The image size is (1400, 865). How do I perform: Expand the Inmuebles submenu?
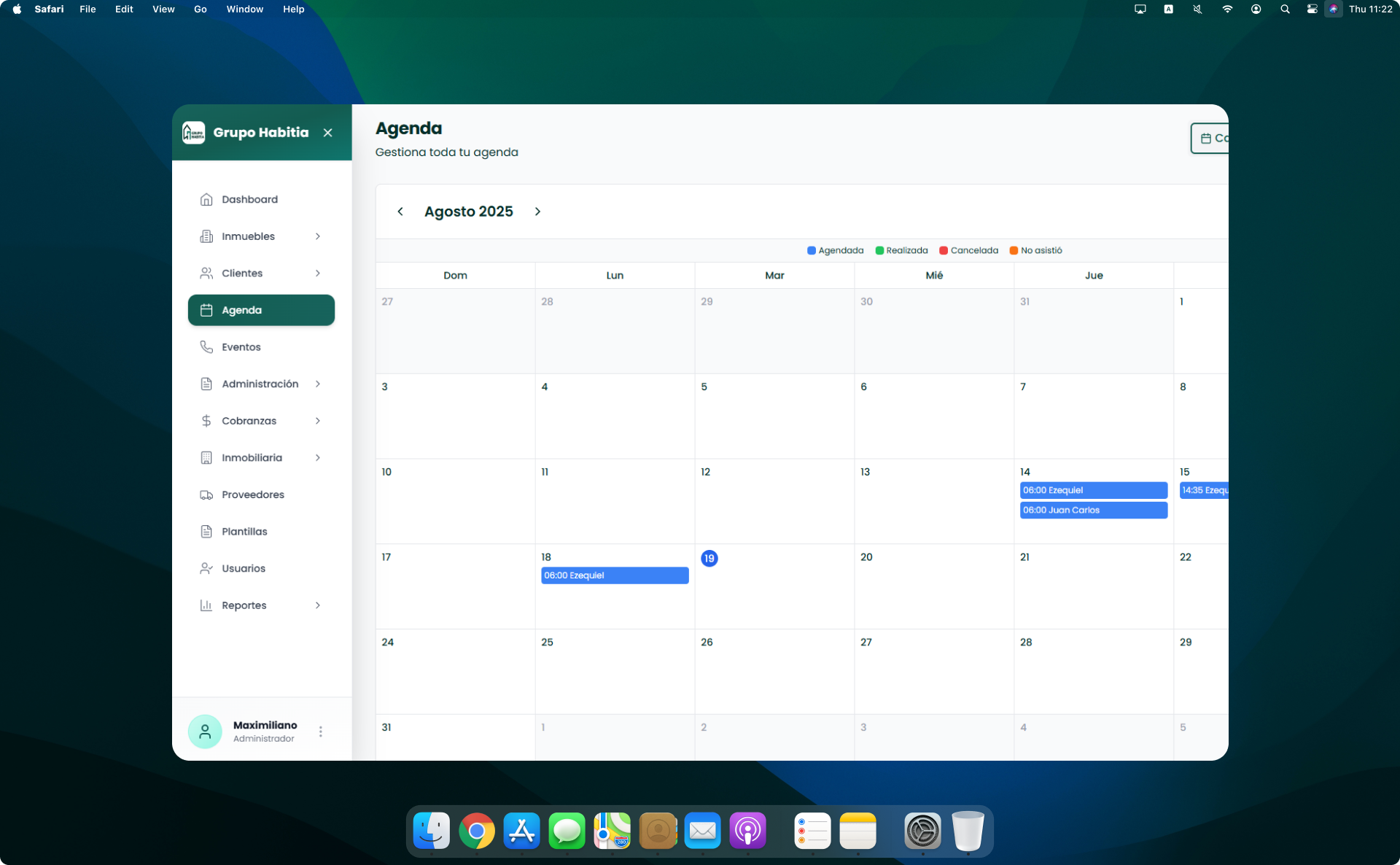318,236
